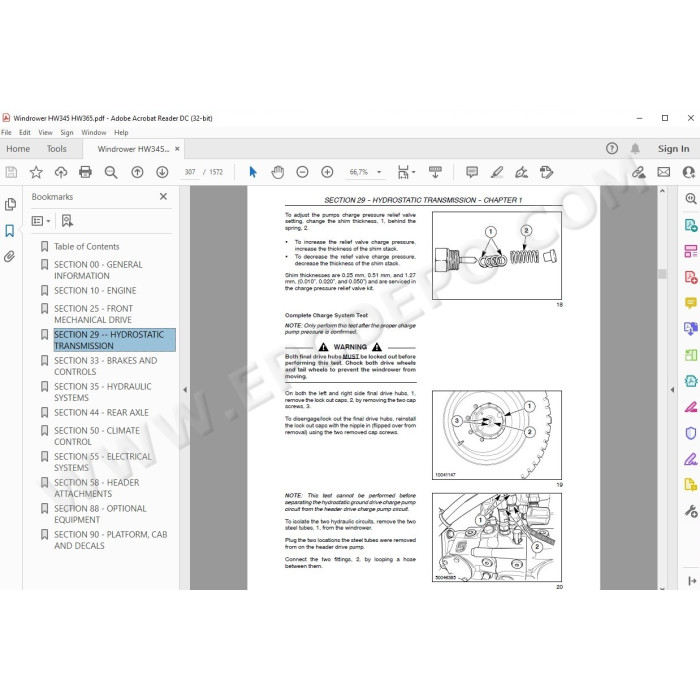Activate the hand pan tool
Screen dimensions: 700x700
click(x=278, y=172)
